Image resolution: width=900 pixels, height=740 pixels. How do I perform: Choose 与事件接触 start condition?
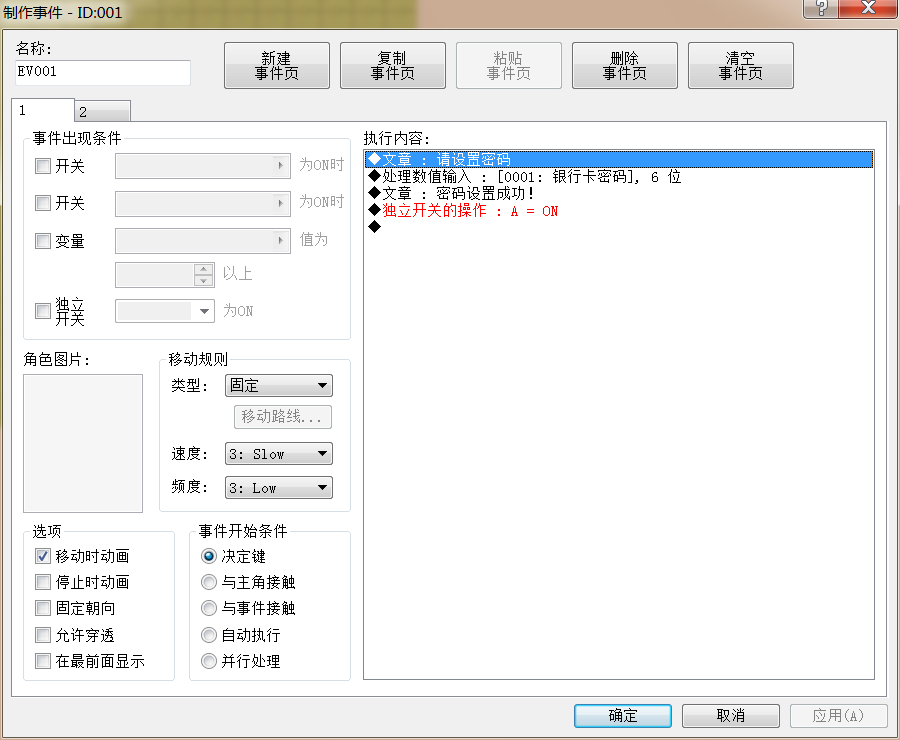click(209, 608)
